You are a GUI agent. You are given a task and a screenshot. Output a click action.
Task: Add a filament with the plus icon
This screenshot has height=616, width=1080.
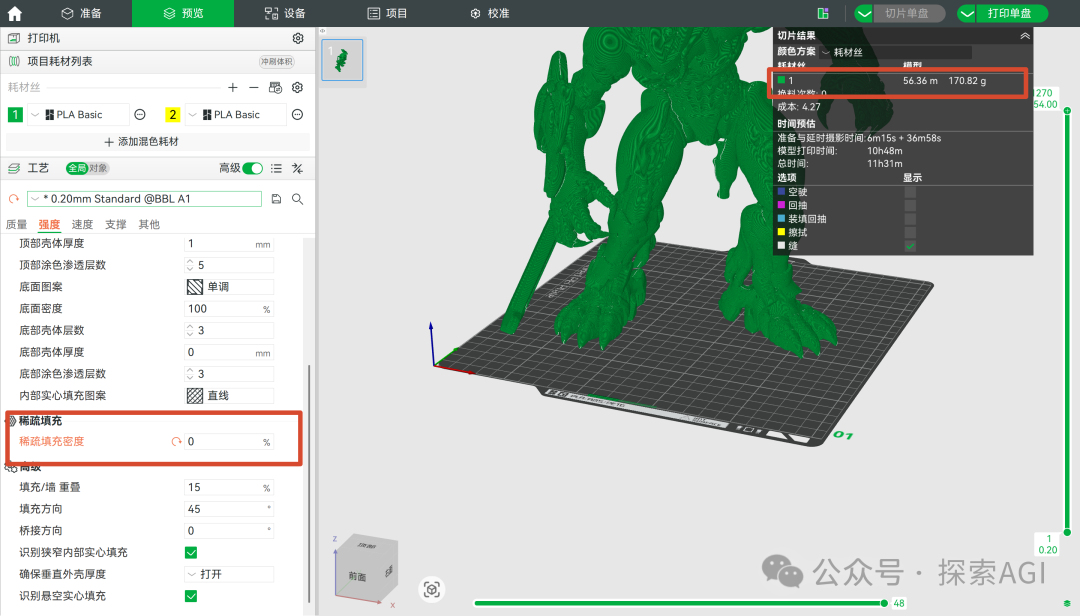pos(233,88)
